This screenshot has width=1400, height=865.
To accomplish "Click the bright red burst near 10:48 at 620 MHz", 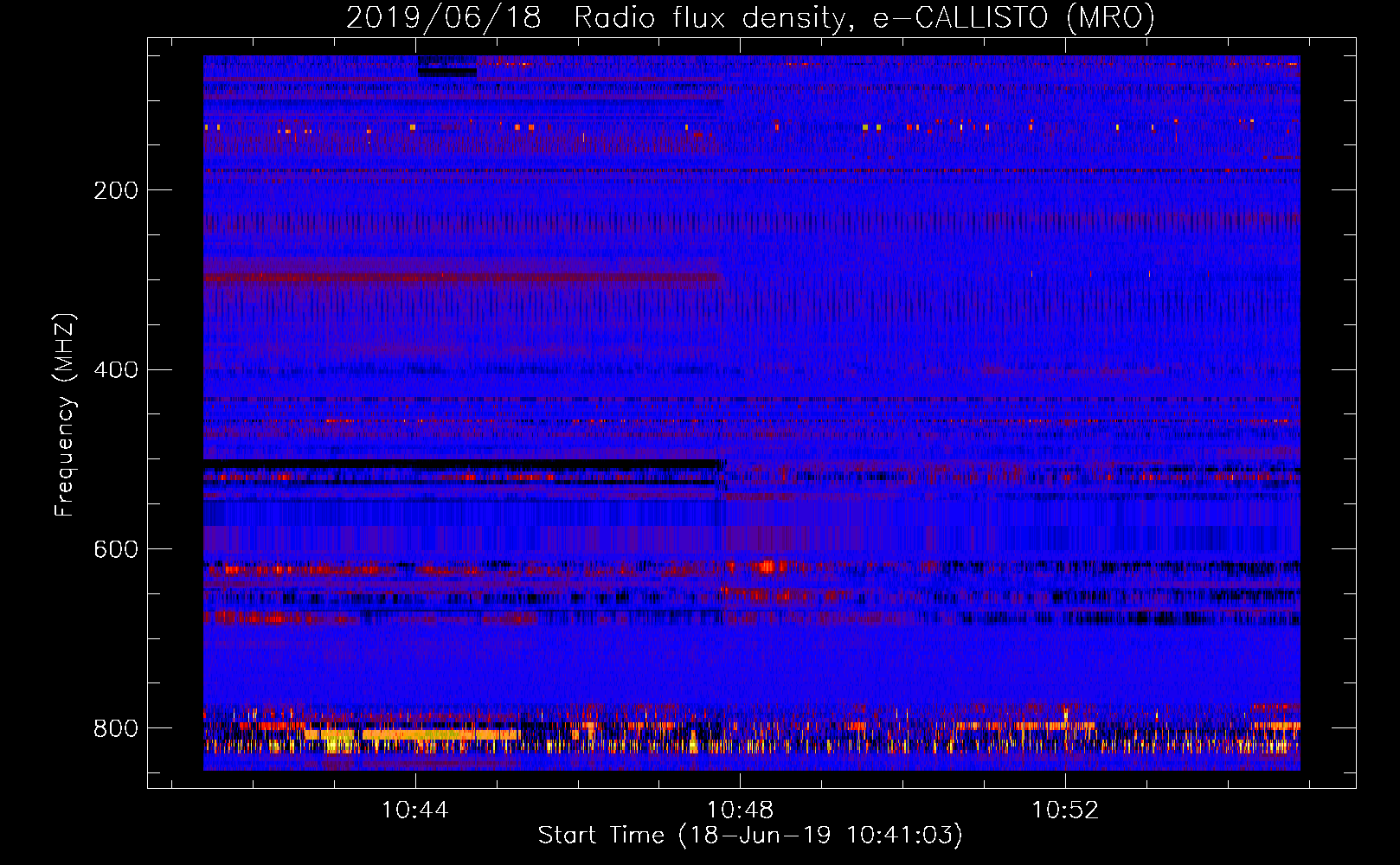I will point(767,567).
